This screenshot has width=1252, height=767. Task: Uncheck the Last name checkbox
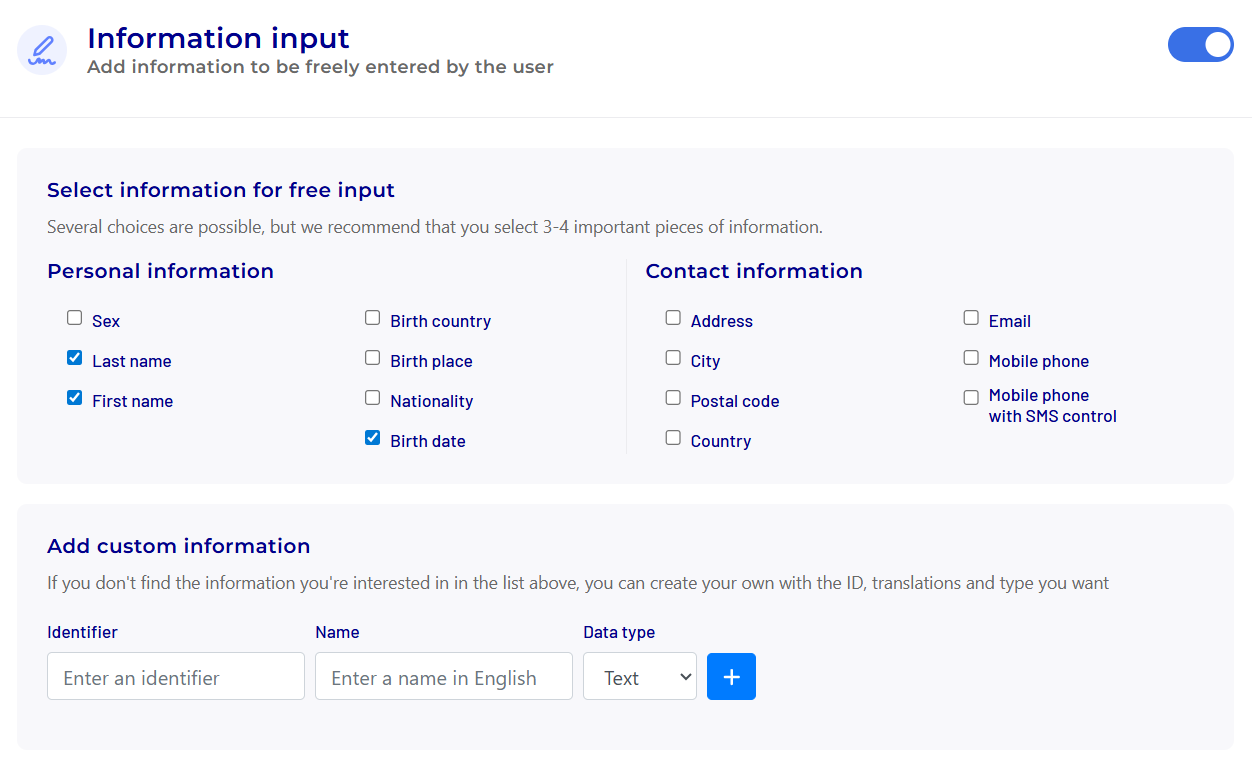(75, 358)
